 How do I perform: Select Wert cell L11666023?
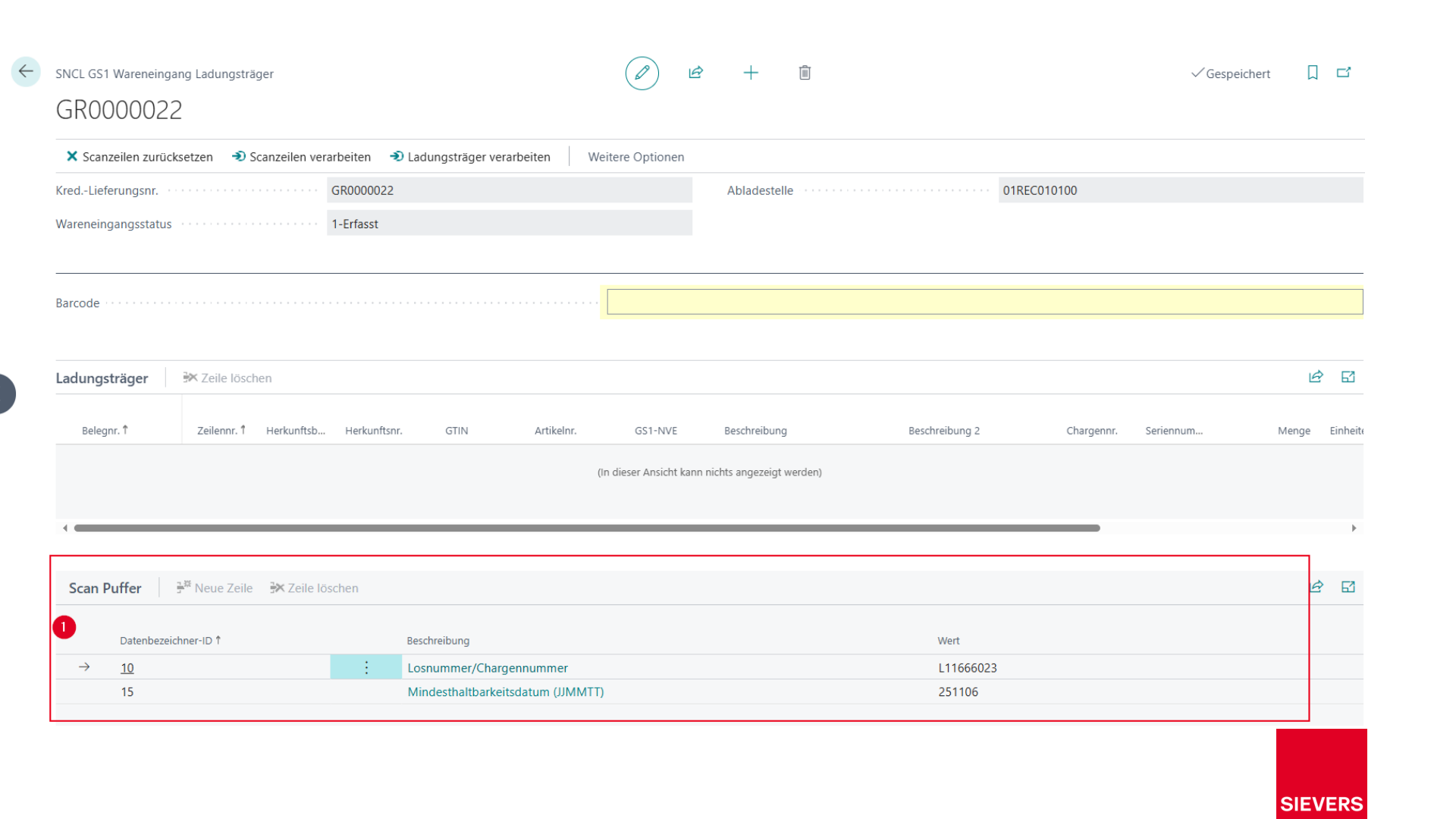tap(968, 668)
